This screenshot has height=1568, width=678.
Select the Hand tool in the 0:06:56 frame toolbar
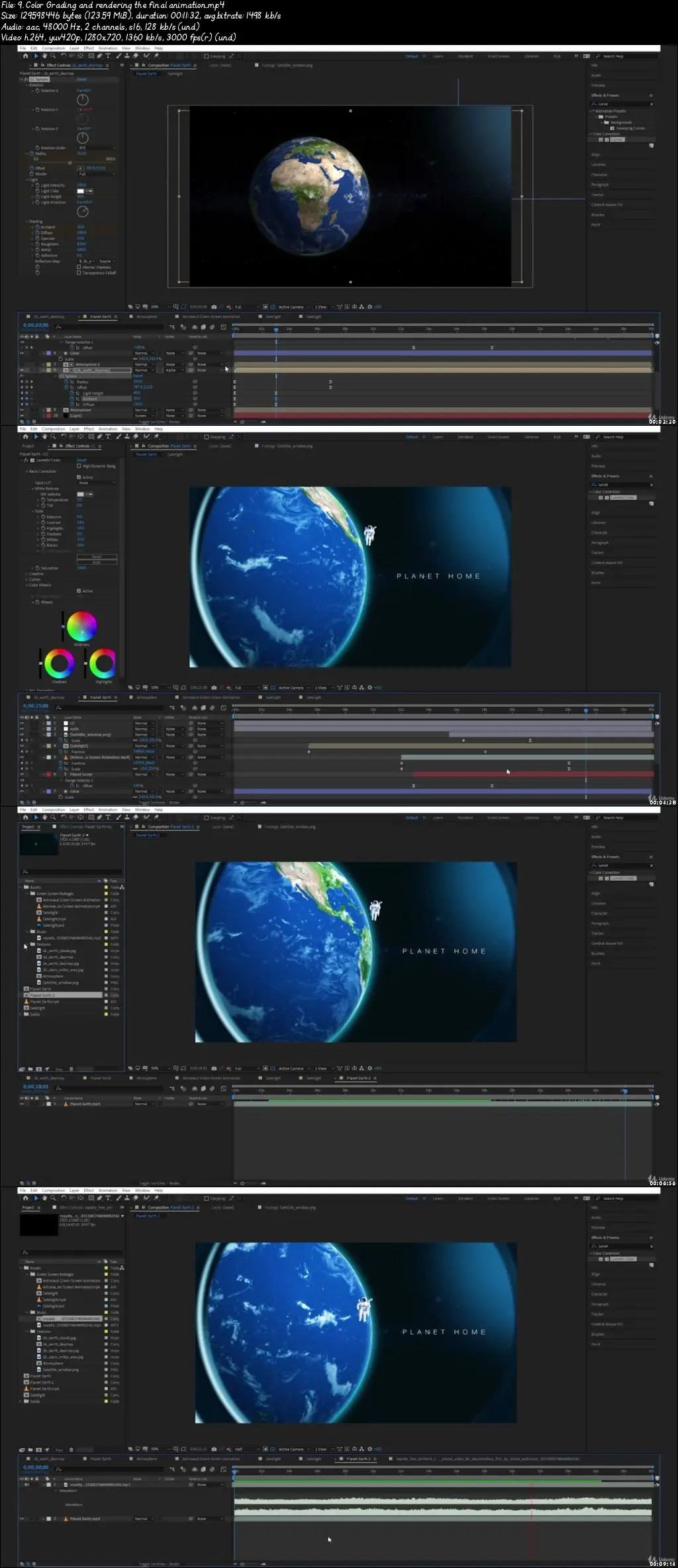(44, 818)
